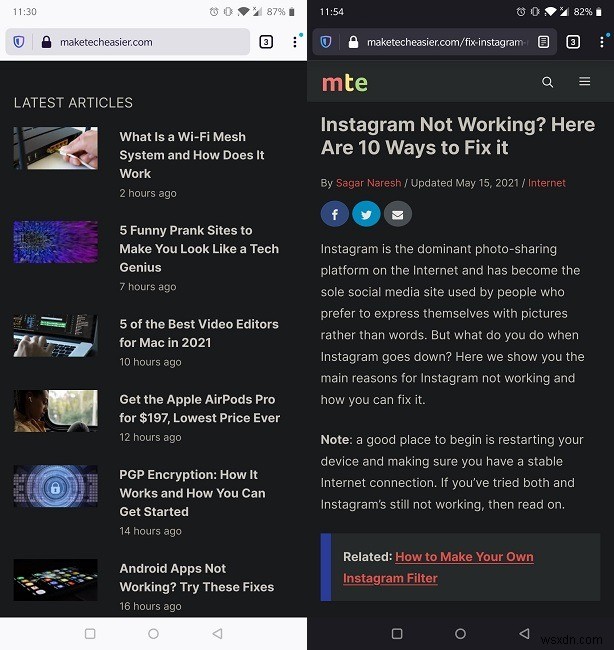Tap the phone apps thumbnail for Android Apps article
The image size is (614, 650).
tap(56, 580)
